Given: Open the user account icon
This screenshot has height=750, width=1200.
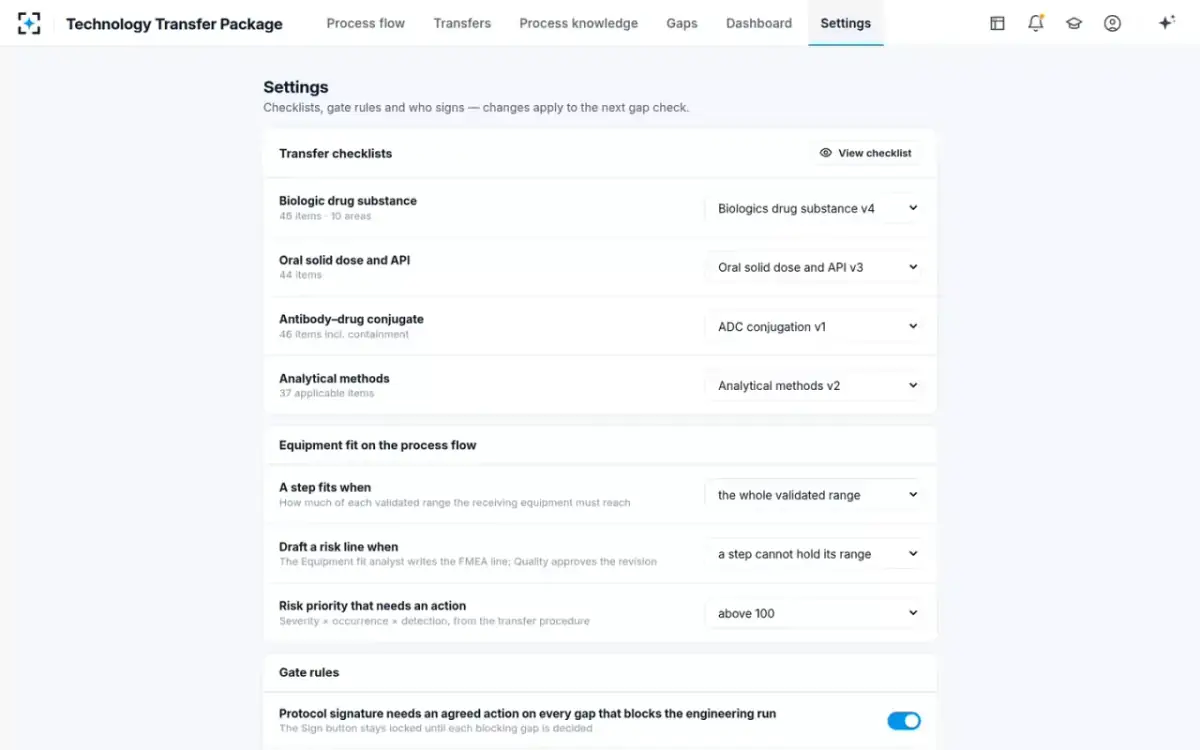Looking at the screenshot, I should pyautogui.click(x=1112, y=23).
